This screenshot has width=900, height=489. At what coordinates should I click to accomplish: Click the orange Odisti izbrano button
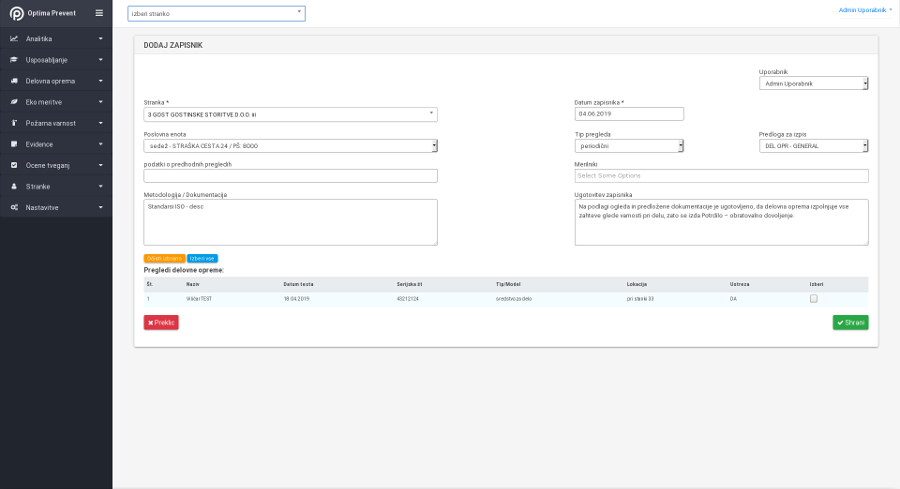coord(164,258)
